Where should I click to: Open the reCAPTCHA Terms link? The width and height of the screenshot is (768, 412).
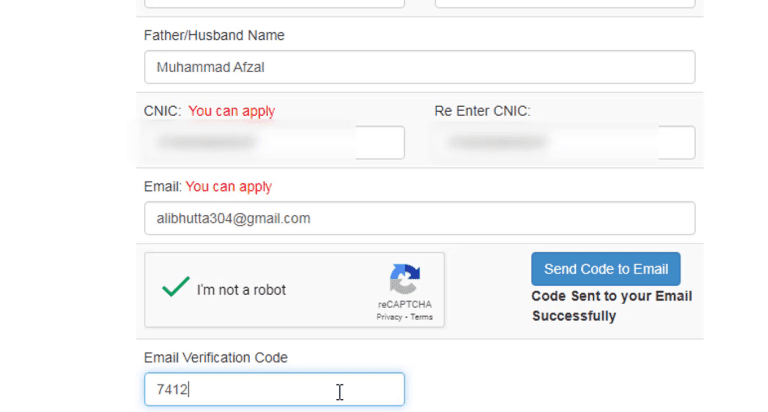(x=422, y=316)
